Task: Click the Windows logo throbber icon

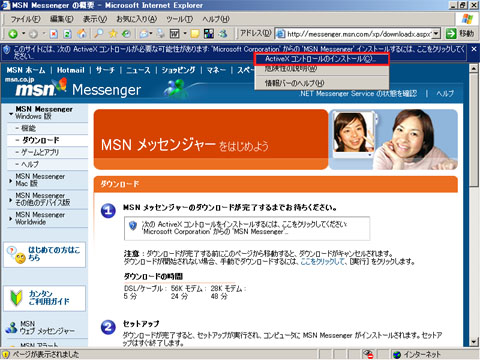Action: click(x=467, y=19)
